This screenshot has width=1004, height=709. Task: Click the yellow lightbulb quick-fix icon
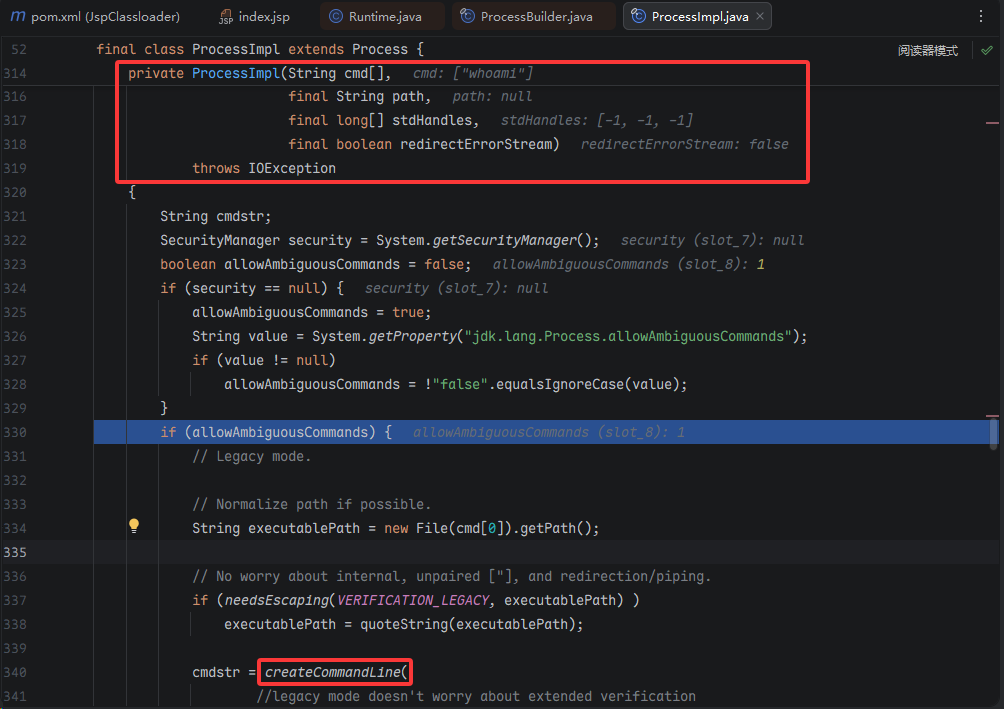click(134, 526)
